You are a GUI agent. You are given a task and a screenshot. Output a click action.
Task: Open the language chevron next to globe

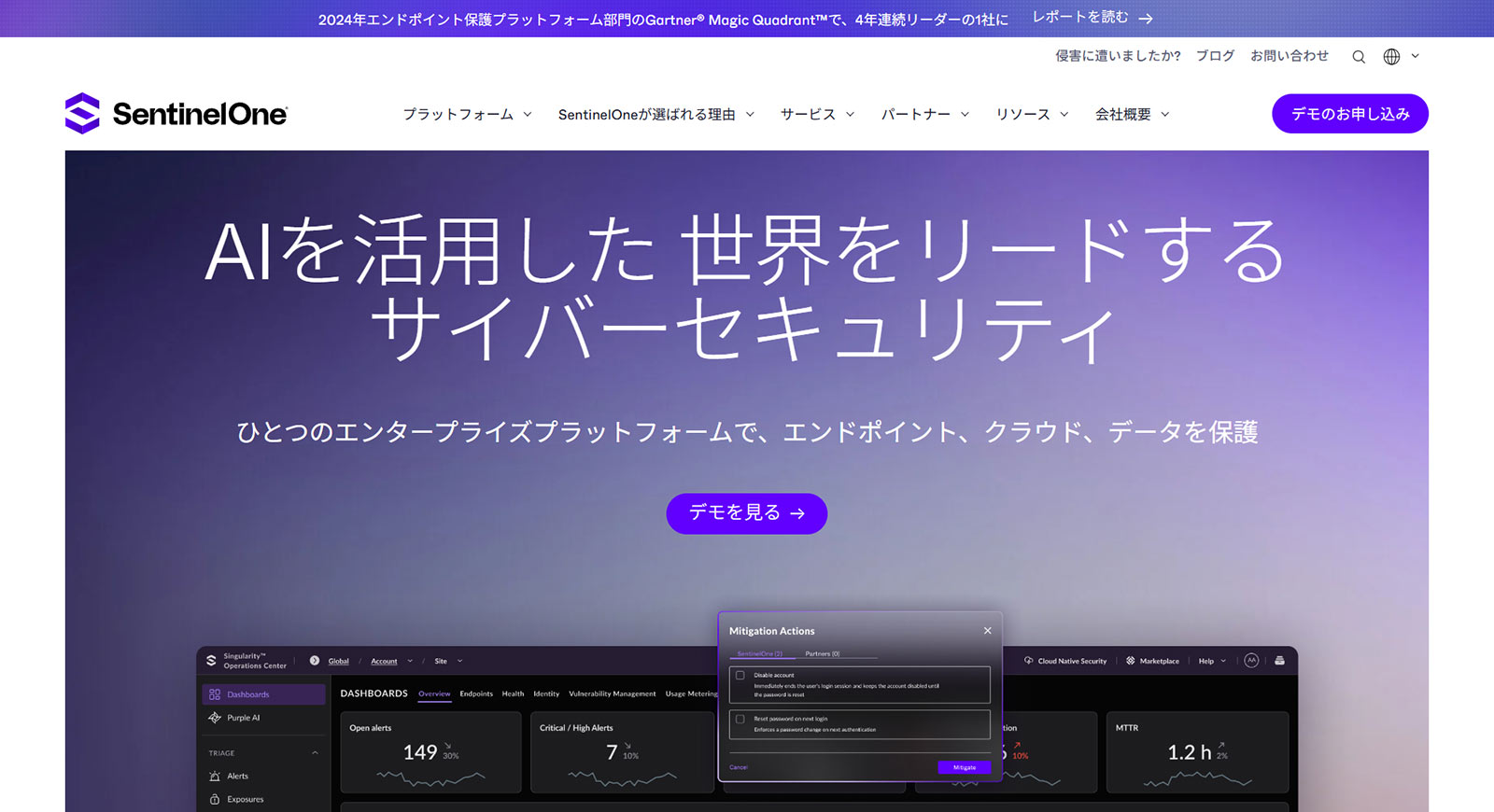coord(1416,56)
